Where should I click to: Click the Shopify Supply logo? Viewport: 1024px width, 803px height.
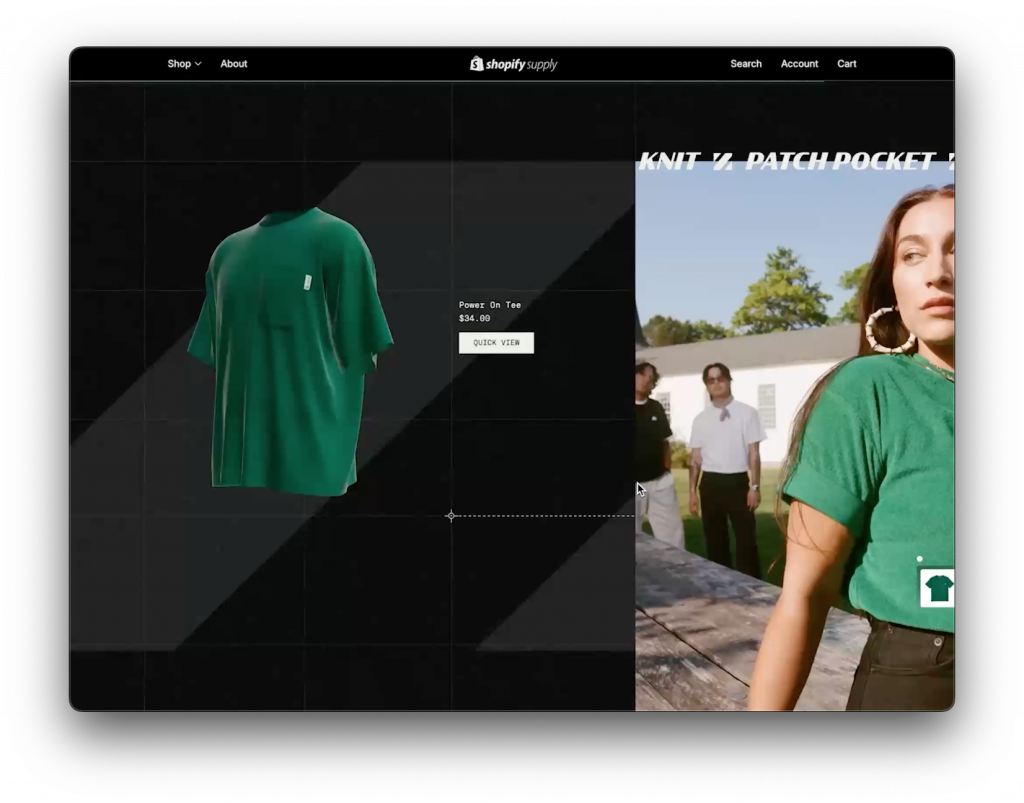point(513,64)
